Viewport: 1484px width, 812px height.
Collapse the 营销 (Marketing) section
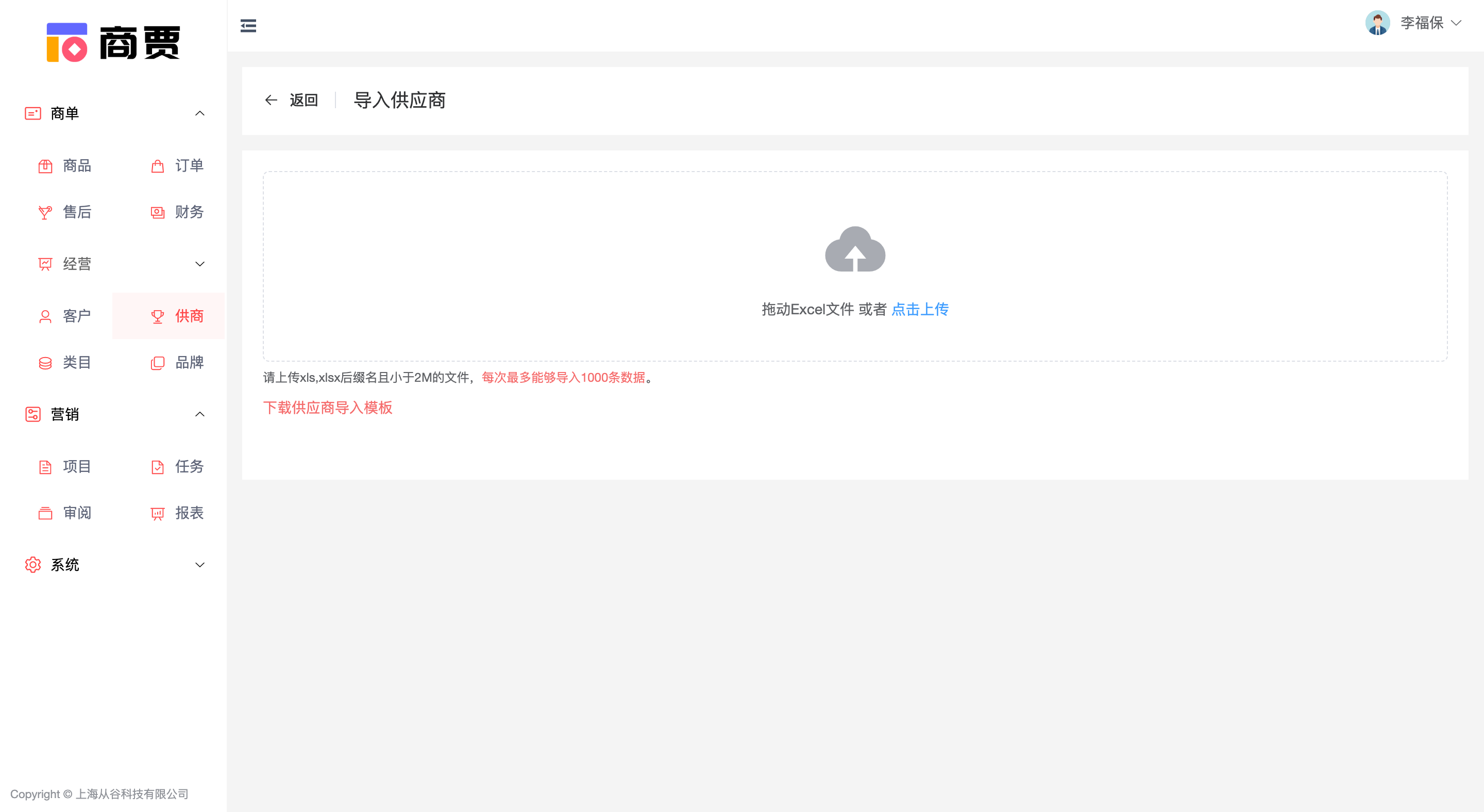[x=200, y=414]
